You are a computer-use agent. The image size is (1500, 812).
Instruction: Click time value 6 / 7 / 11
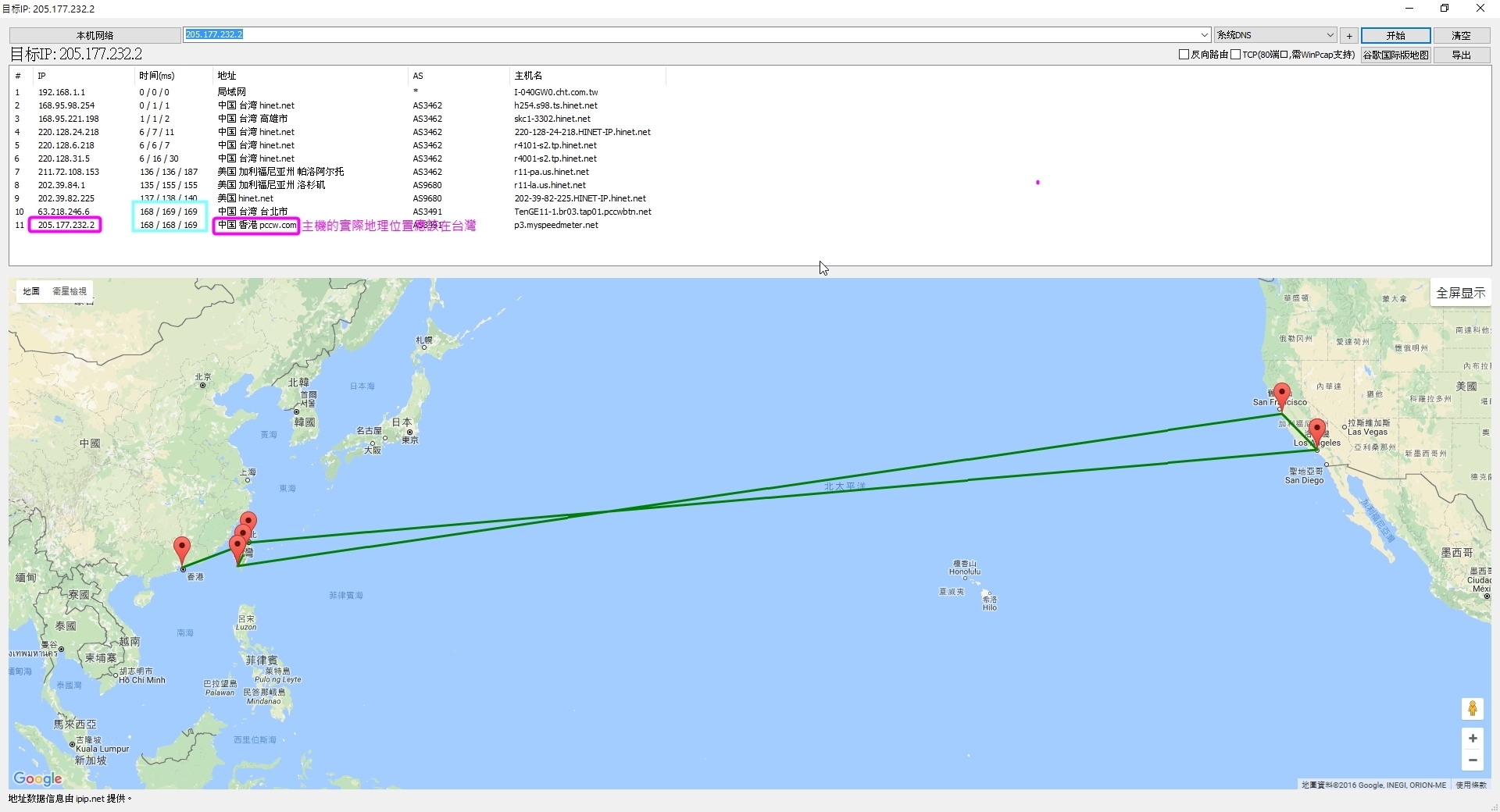pyautogui.click(x=157, y=132)
